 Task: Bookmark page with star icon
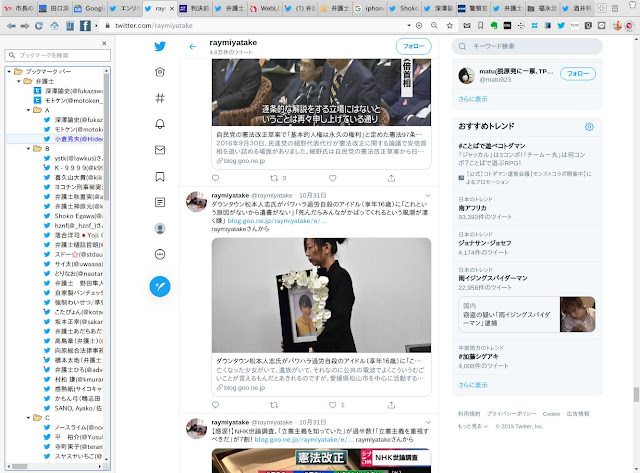click(x=449, y=25)
